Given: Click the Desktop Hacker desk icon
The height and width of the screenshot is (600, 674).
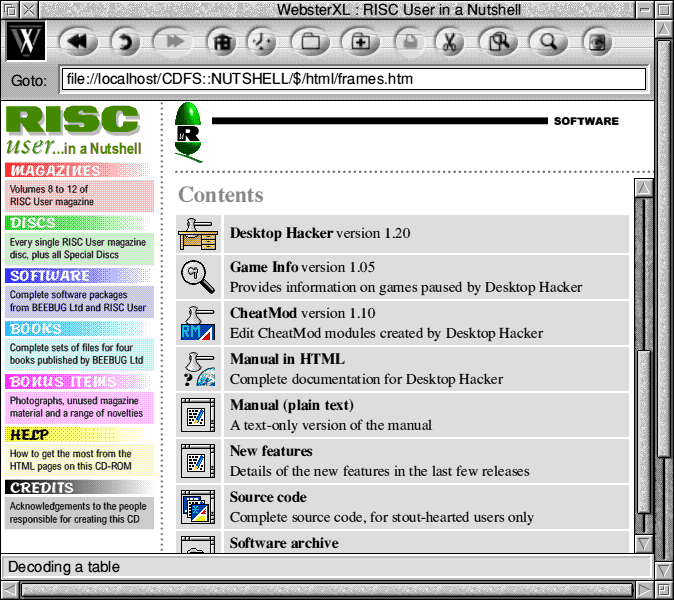Looking at the screenshot, I should [x=198, y=234].
